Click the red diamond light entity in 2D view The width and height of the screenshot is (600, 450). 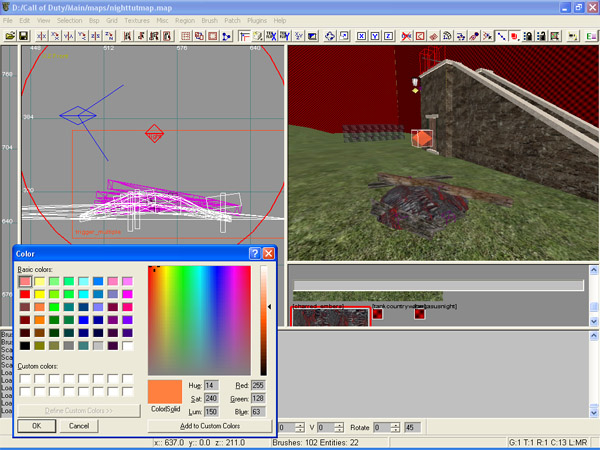click(155, 134)
